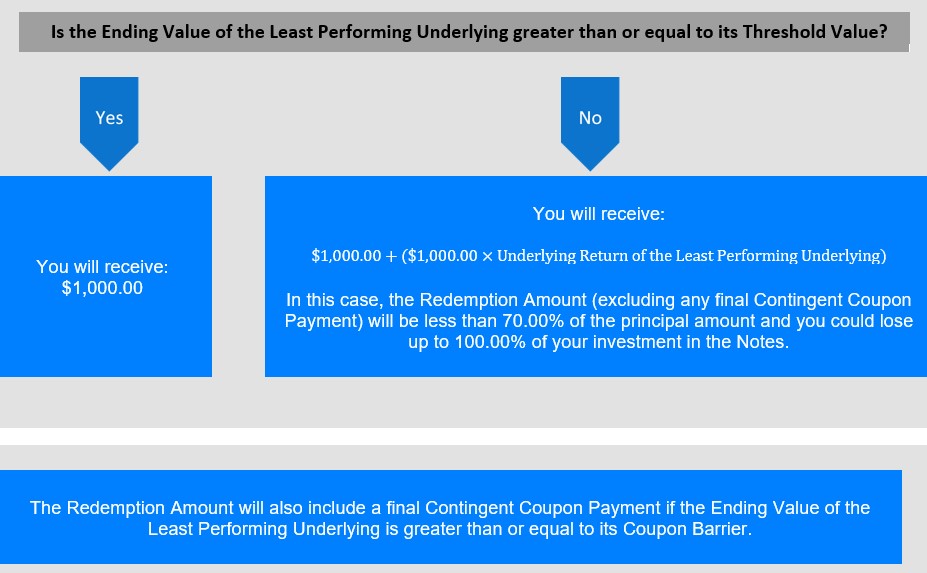Select the bottom blue Contingent Coupon note box

click(x=450, y=517)
